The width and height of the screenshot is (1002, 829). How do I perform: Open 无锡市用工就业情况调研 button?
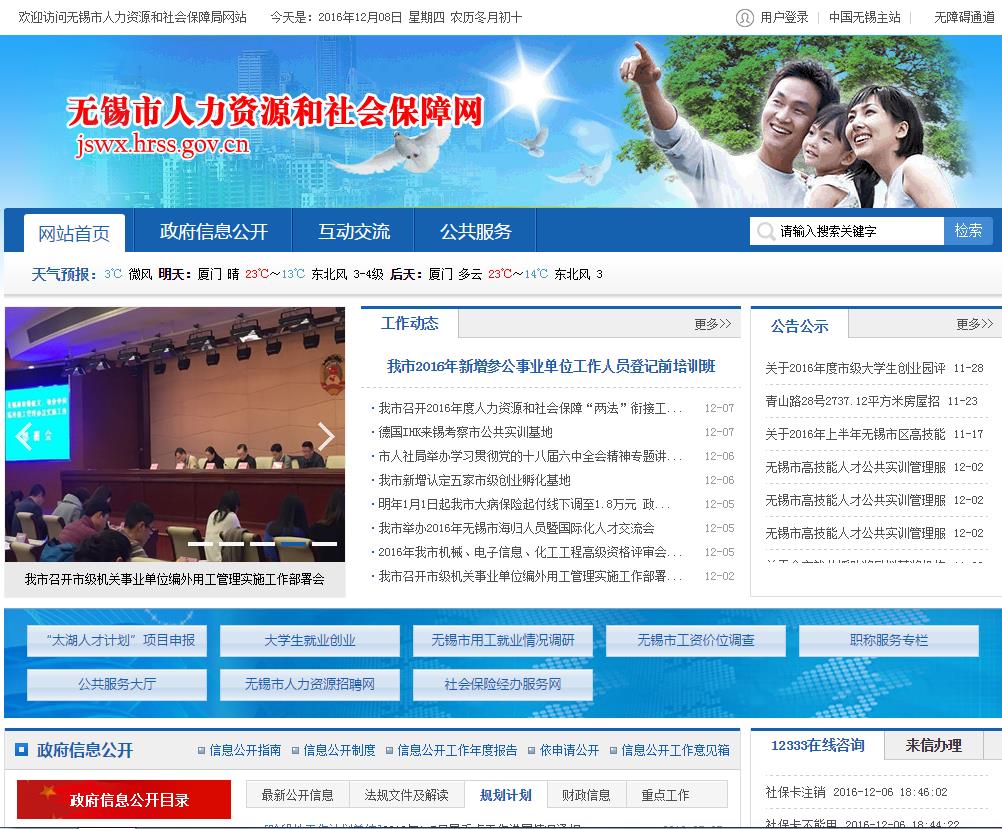point(503,640)
